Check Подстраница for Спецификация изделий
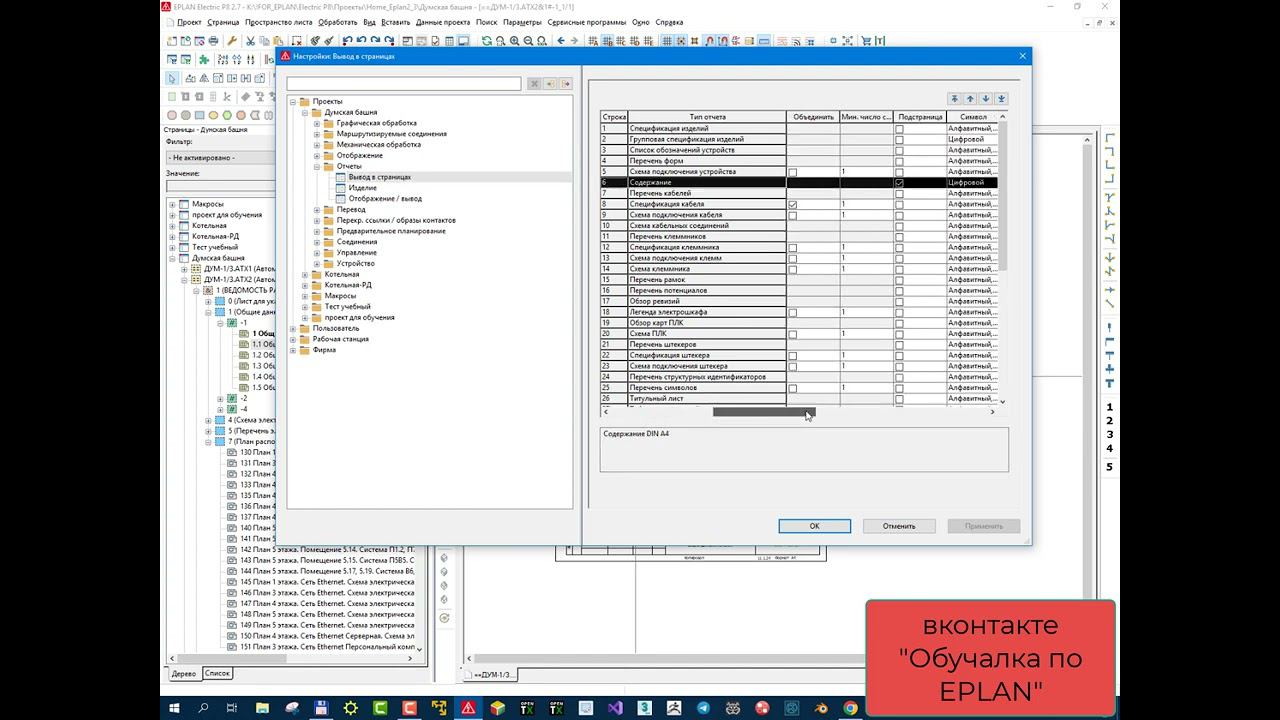Image resolution: width=1280 pixels, height=720 pixels. (899, 129)
